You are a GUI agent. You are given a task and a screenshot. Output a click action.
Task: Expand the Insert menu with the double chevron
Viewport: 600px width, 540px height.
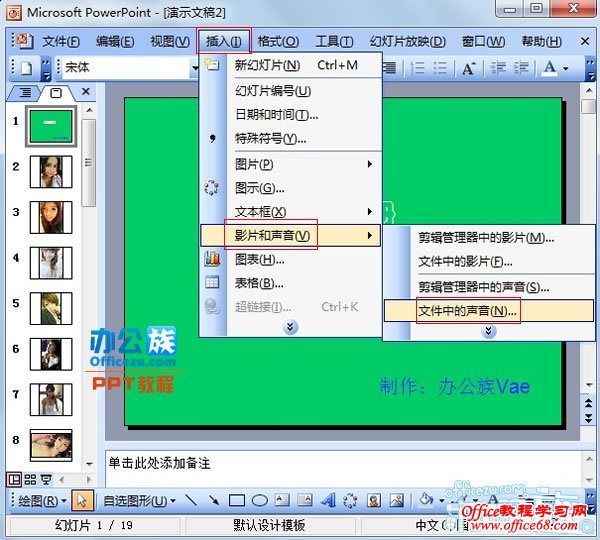[290, 326]
